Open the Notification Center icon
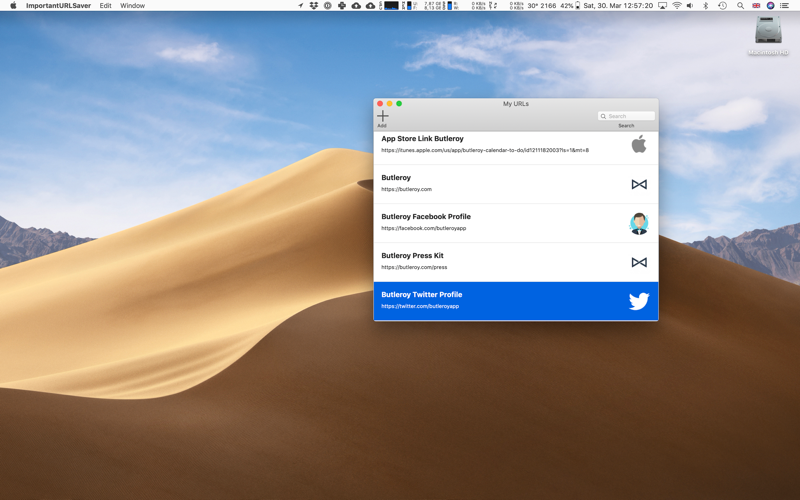 785,6
